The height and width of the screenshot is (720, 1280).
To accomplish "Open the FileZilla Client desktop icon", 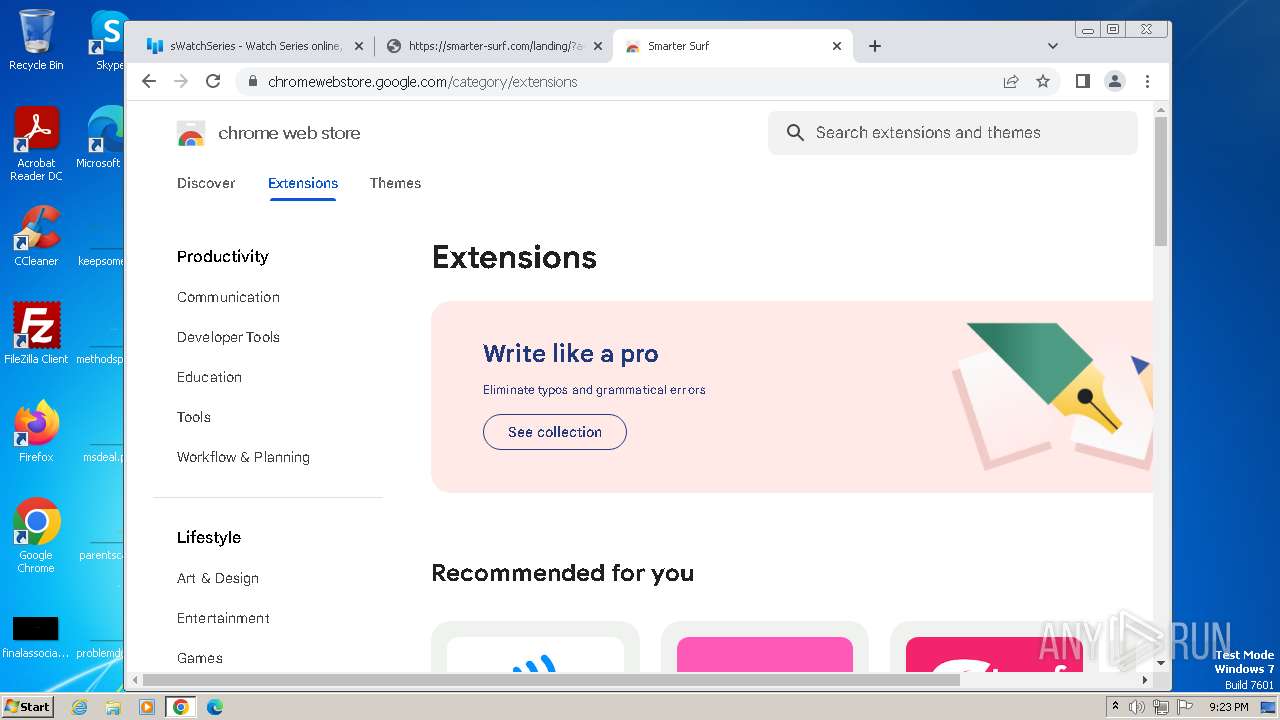I will (x=36, y=334).
